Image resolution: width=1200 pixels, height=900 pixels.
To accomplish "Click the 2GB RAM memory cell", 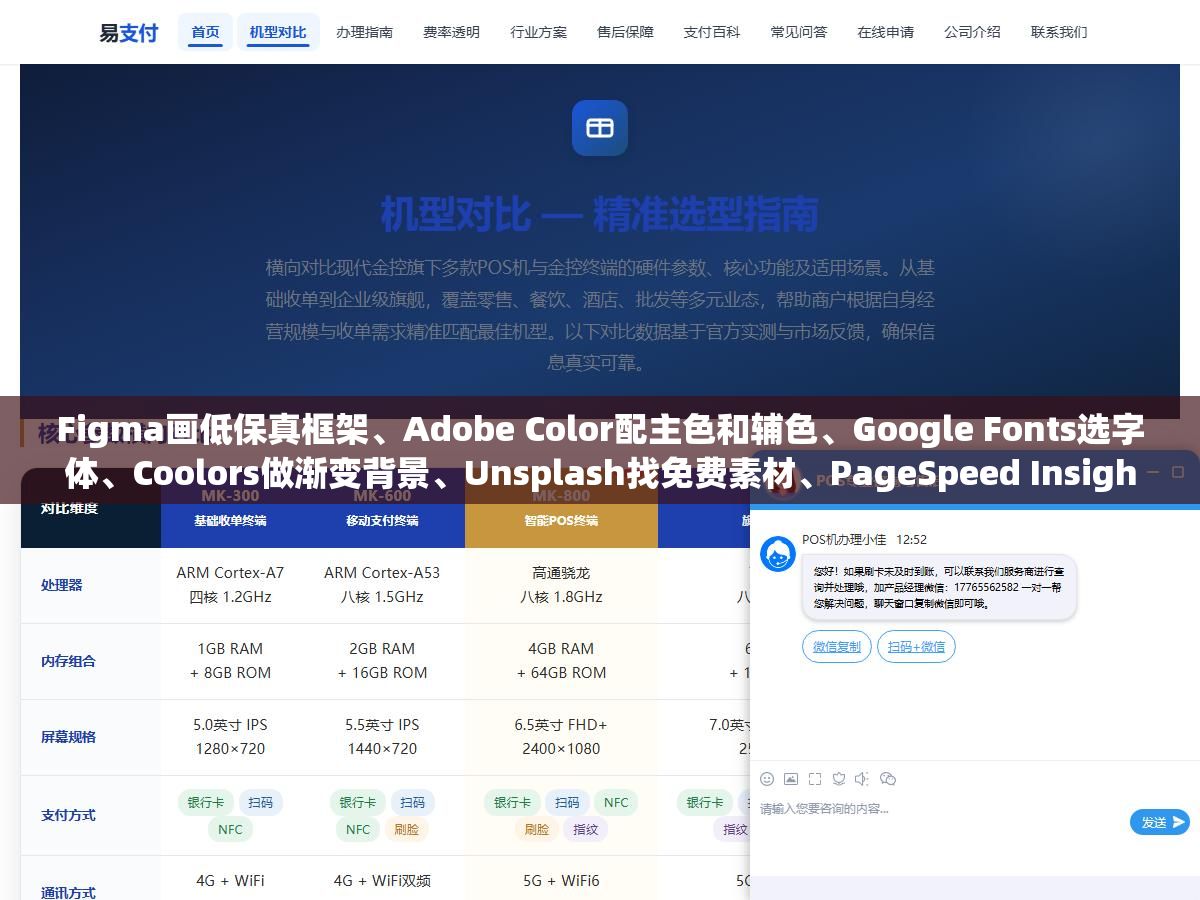I will 382,661.
